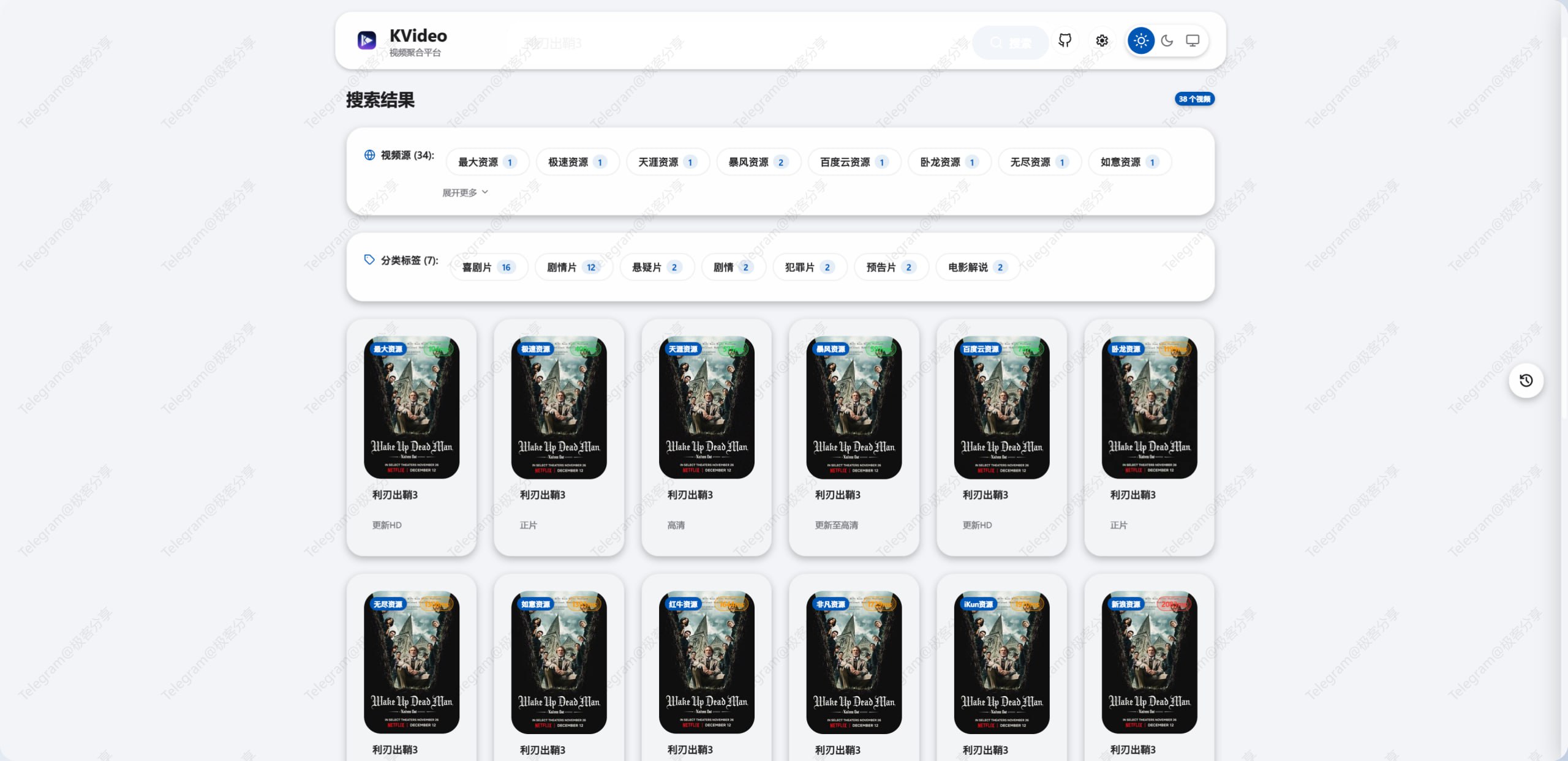This screenshot has height=761, width=1568.
Task: Click chevron arrow next to 展开更多
Action: pyautogui.click(x=485, y=192)
